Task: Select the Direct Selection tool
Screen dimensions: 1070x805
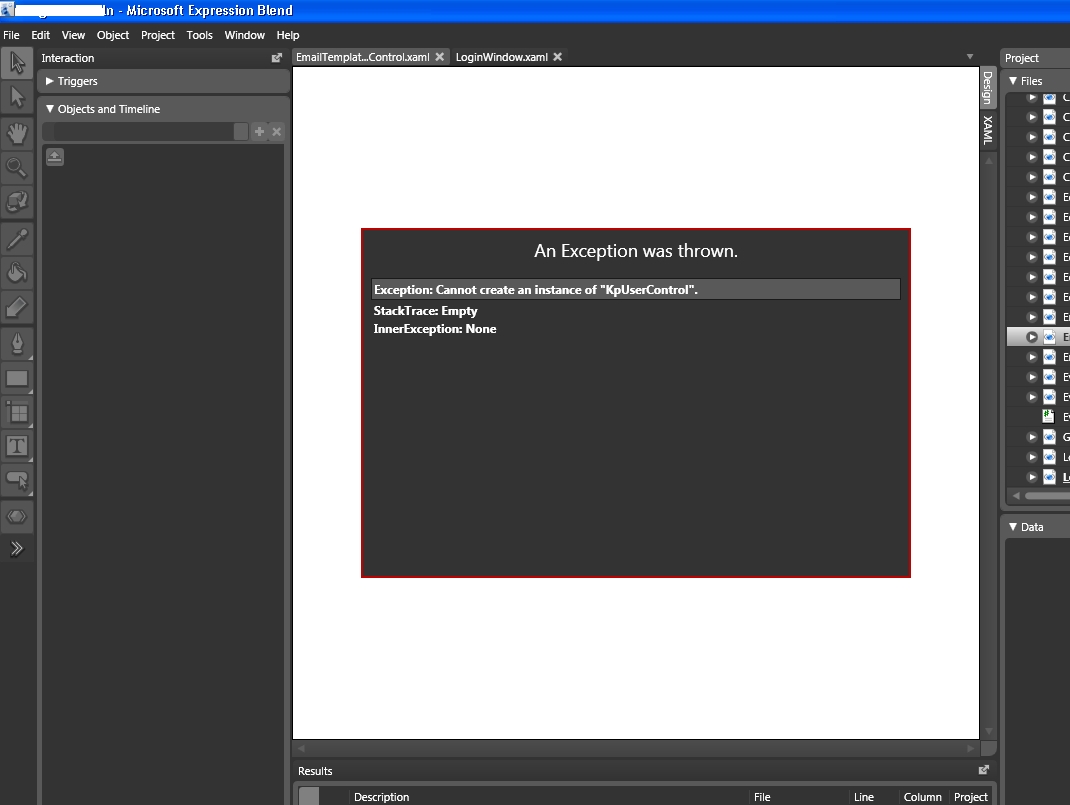Action: tap(17, 98)
